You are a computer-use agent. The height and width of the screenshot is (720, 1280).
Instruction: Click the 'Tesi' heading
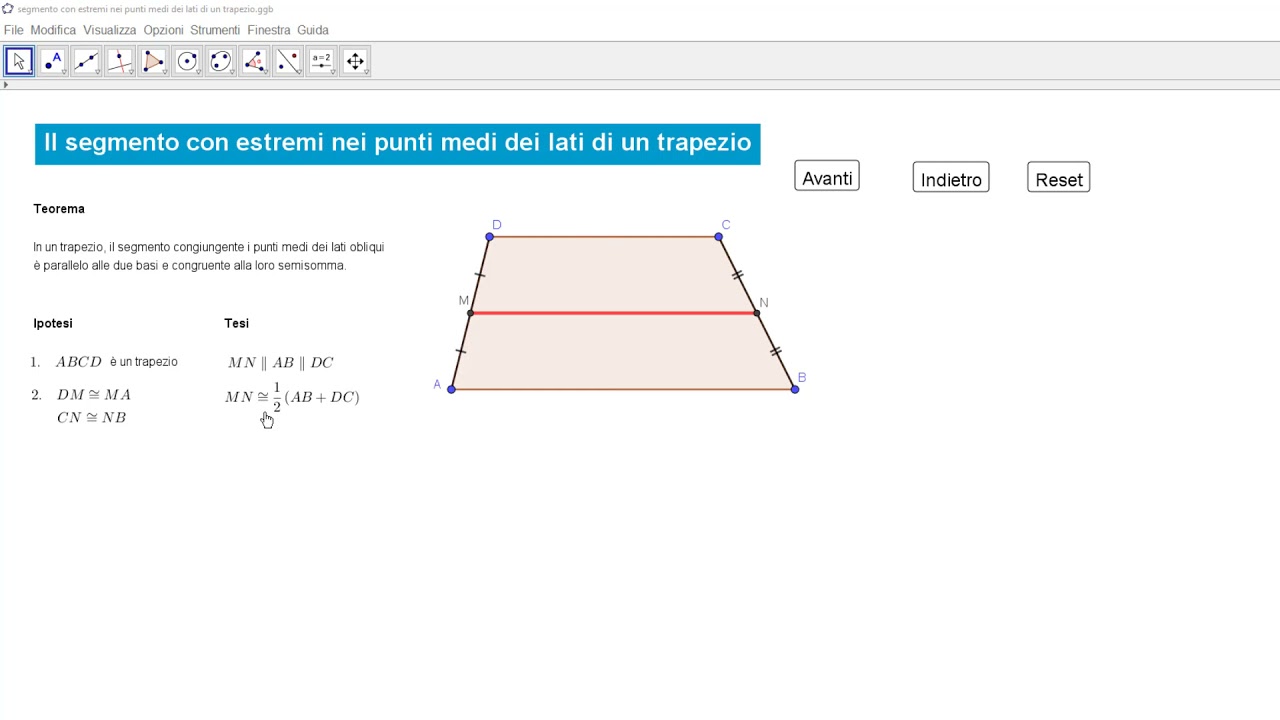point(236,323)
